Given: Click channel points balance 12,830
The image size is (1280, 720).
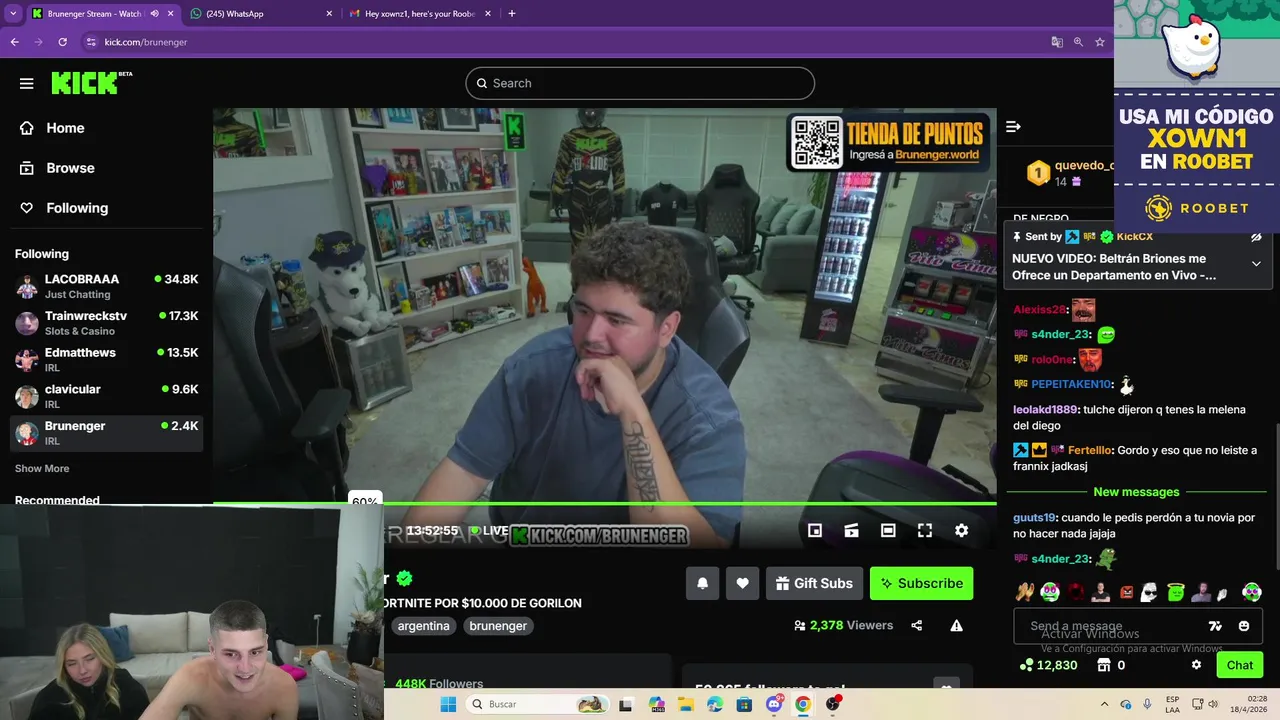Looking at the screenshot, I should pyautogui.click(x=1048, y=665).
